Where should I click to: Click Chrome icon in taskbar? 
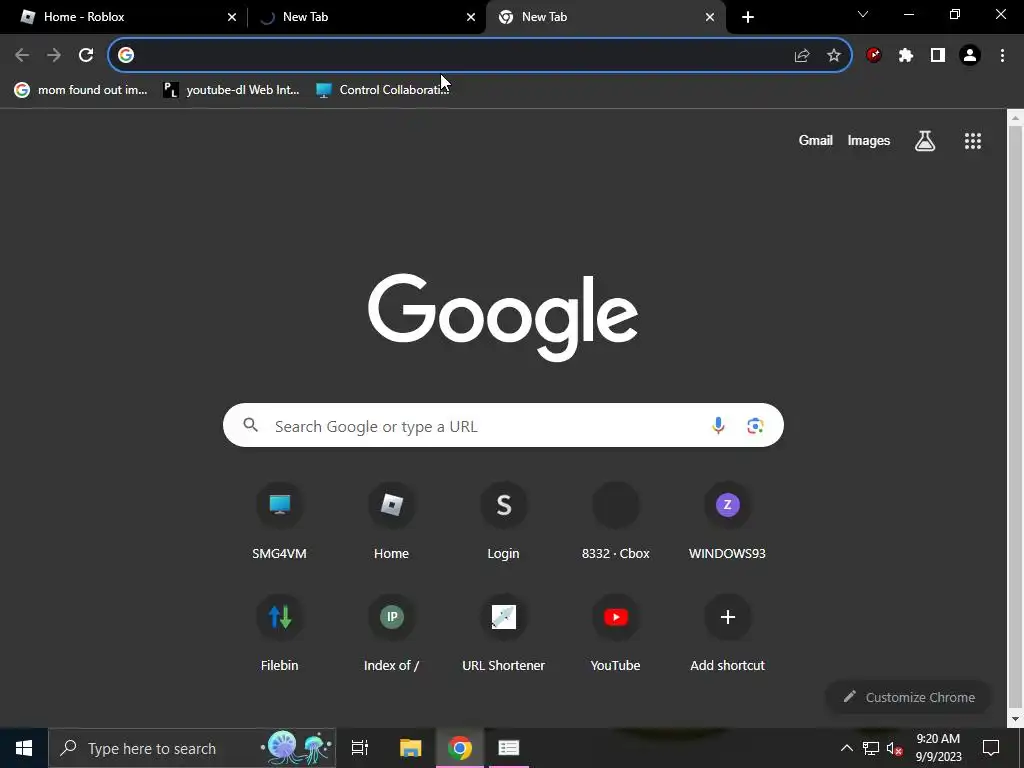click(460, 748)
